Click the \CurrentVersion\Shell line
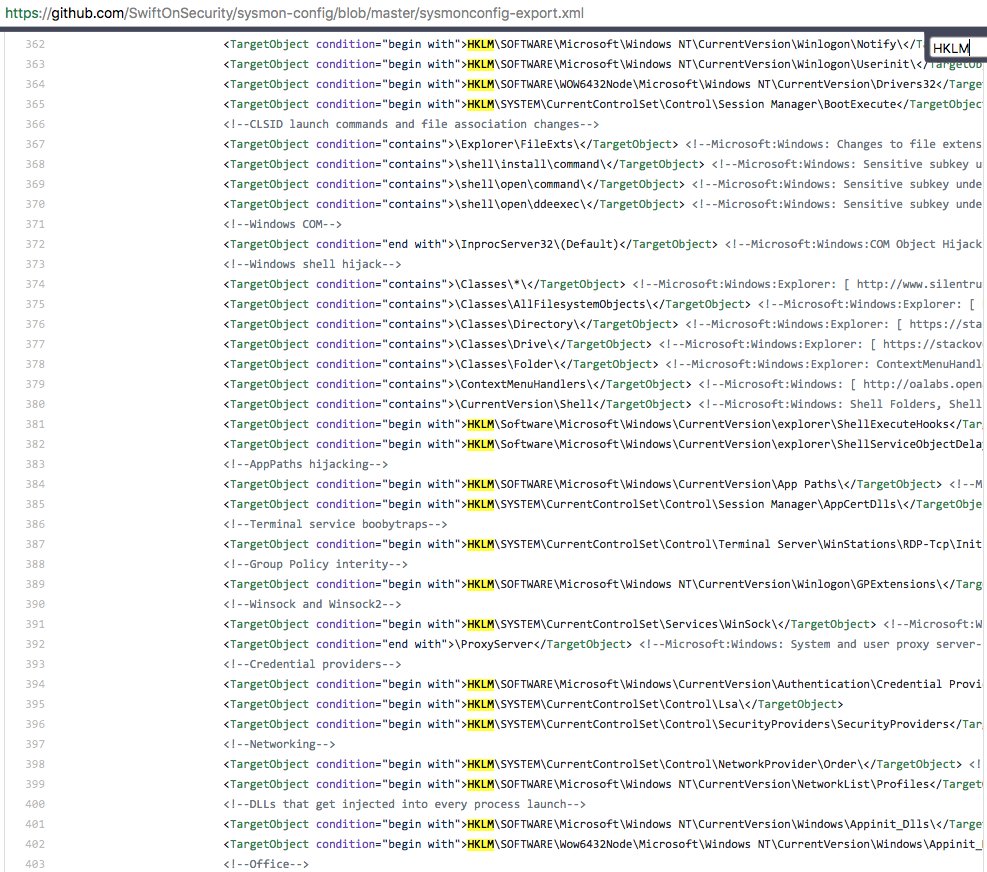The image size is (987, 872). (603, 404)
